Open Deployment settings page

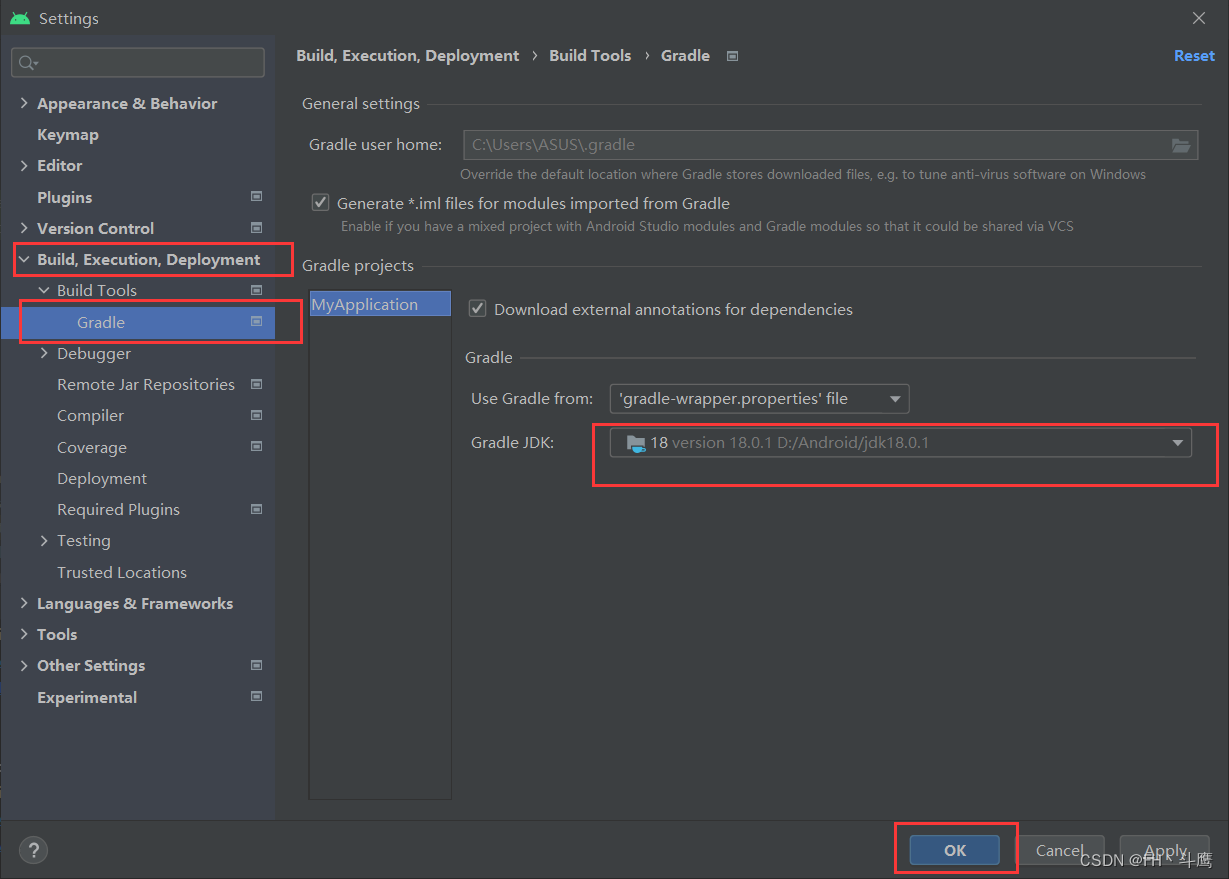point(102,478)
